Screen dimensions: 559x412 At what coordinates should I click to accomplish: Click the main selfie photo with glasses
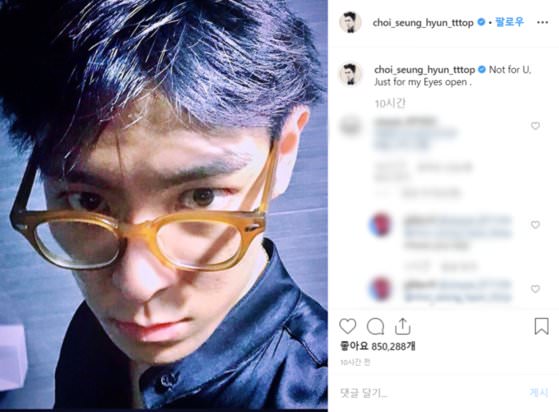[164, 205]
